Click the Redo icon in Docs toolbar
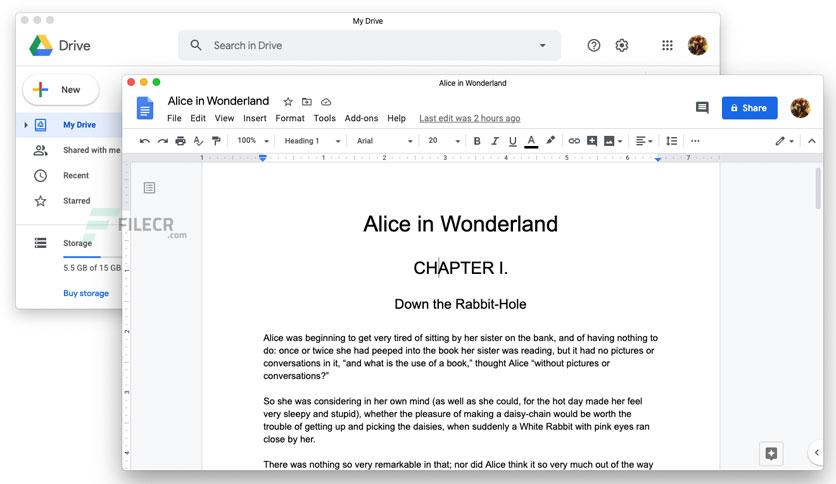The width and height of the screenshot is (836, 484). pos(163,141)
